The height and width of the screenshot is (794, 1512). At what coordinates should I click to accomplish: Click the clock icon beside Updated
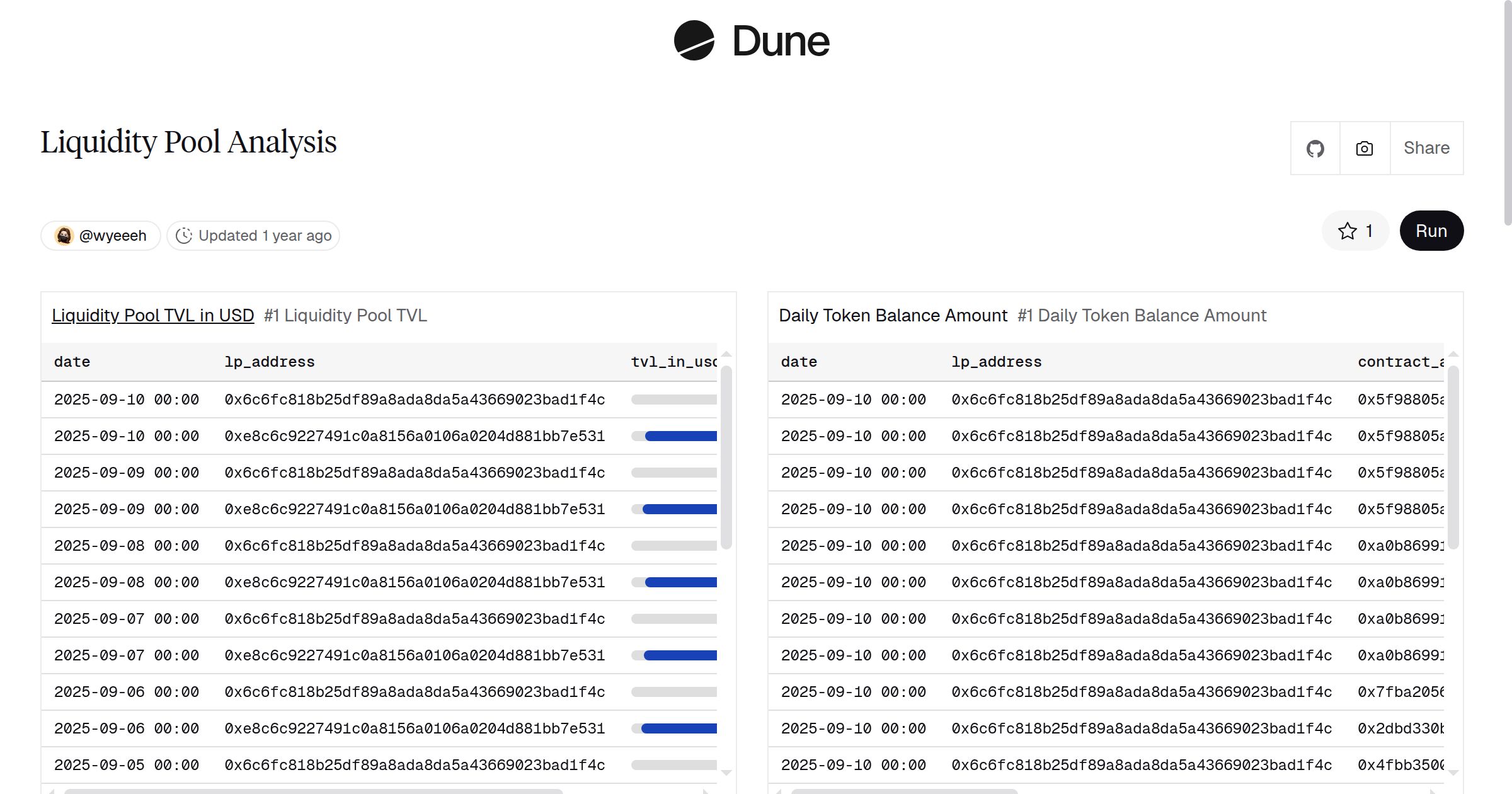pyautogui.click(x=183, y=236)
